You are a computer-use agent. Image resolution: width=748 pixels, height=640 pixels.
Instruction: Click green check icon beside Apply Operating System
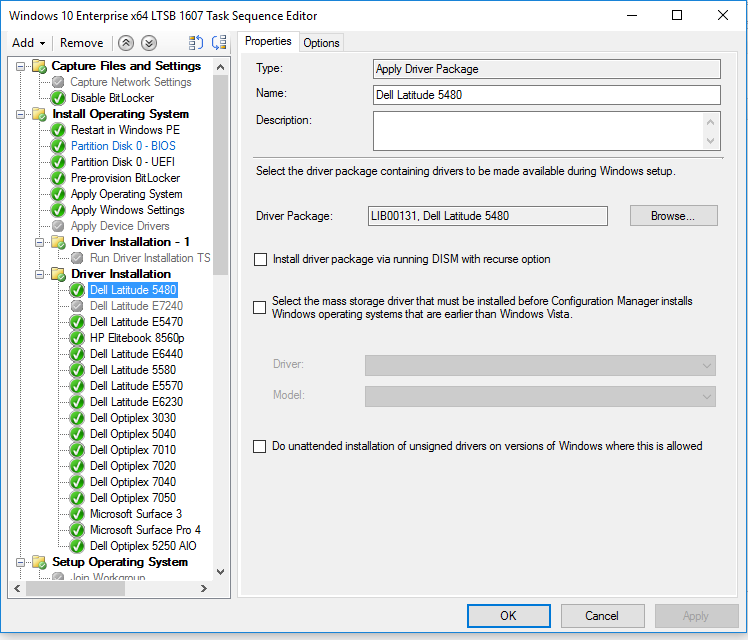click(58, 194)
